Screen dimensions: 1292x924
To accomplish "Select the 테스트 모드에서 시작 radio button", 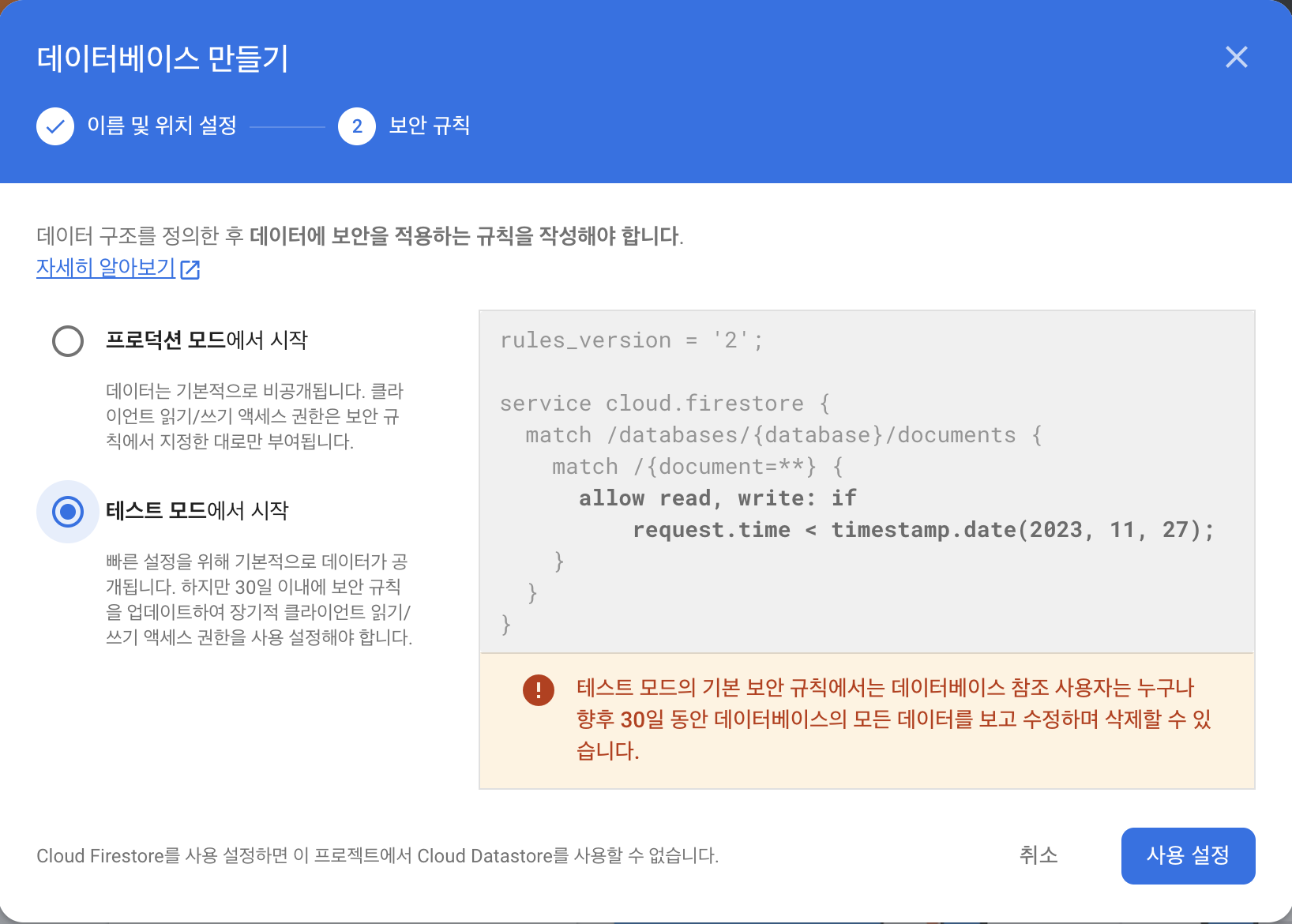I will pyautogui.click(x=68, y=512).
